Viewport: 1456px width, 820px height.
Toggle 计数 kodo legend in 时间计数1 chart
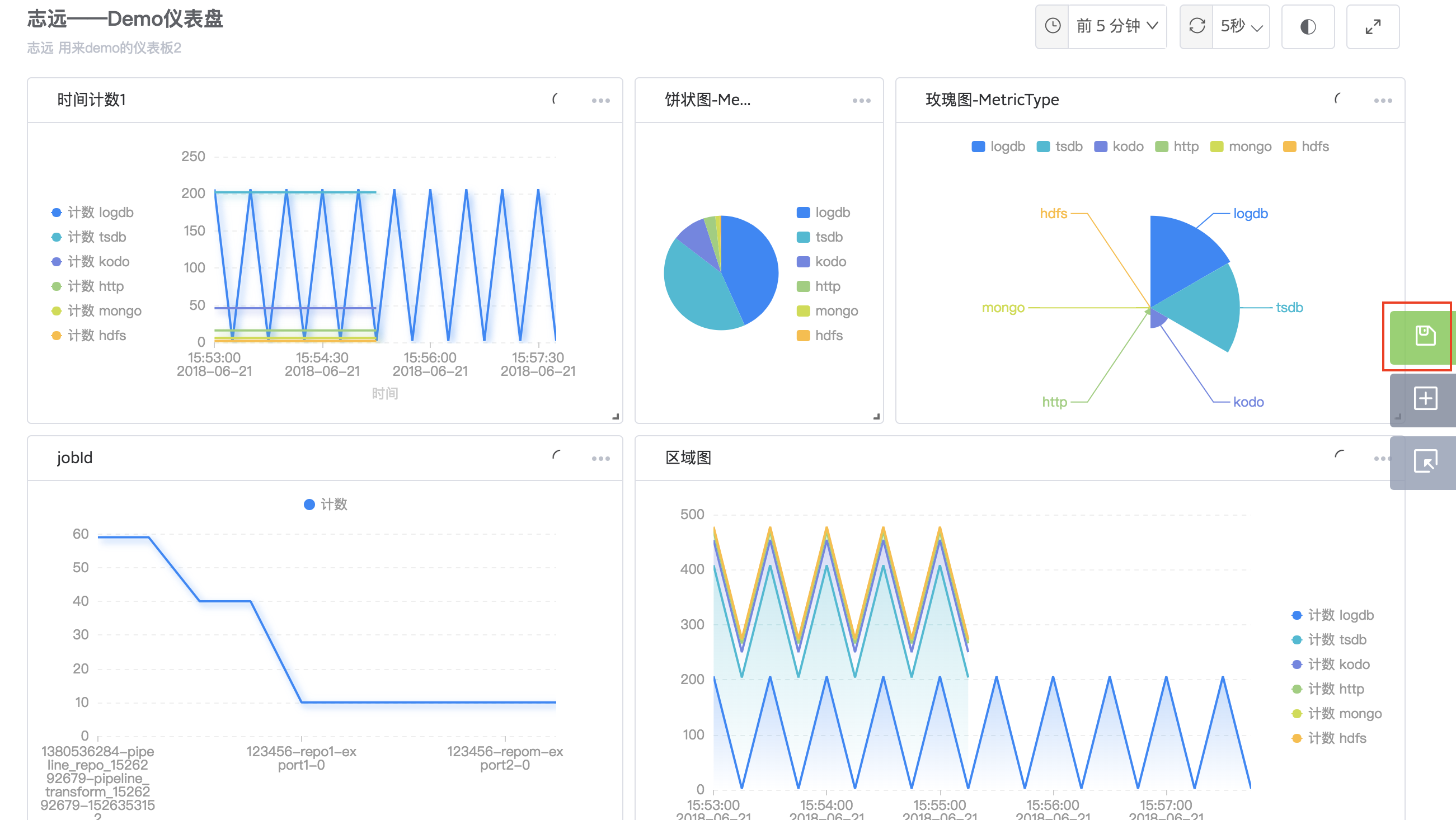point(91,262)
